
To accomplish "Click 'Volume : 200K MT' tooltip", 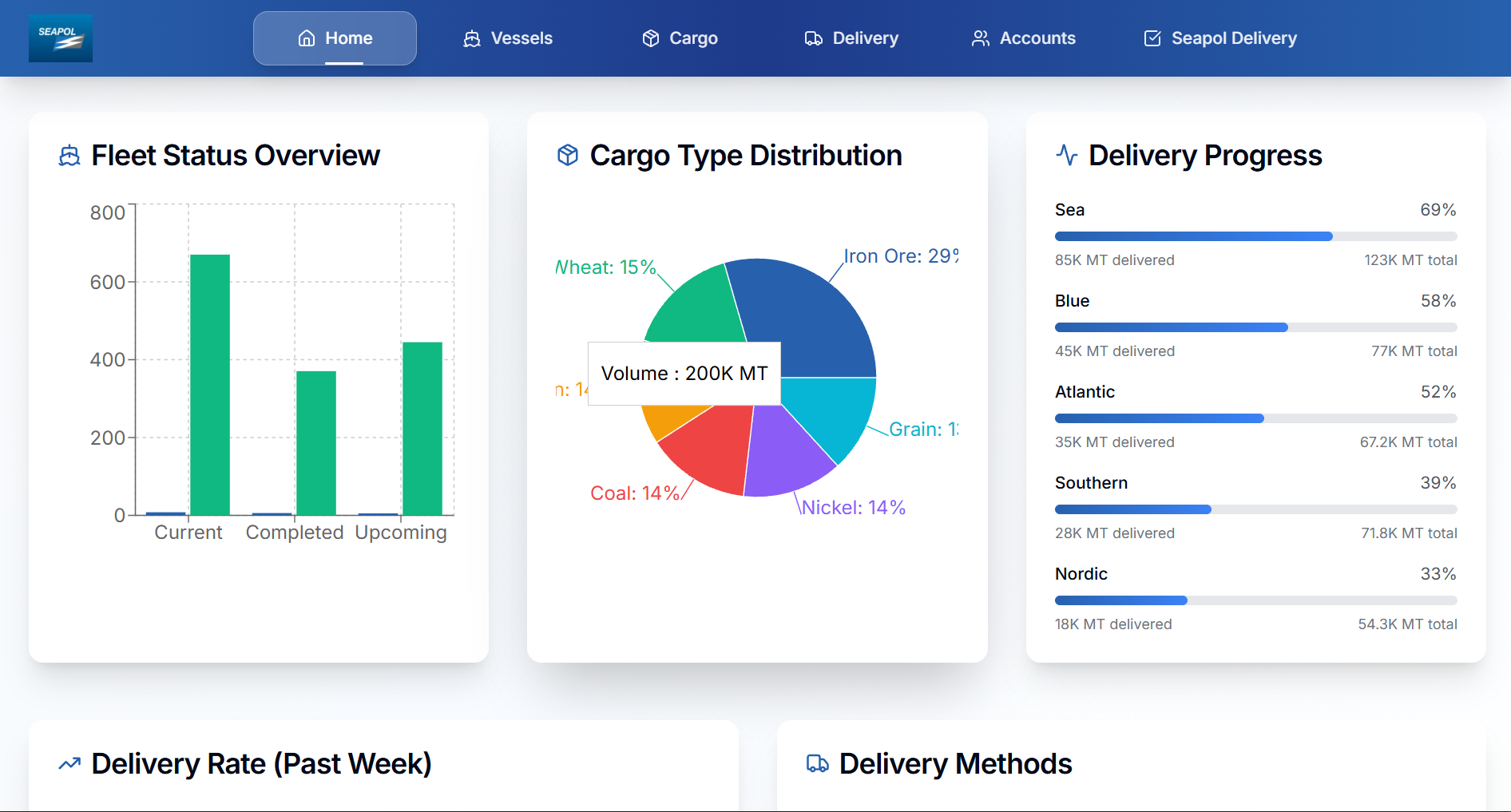I will 684,374.
